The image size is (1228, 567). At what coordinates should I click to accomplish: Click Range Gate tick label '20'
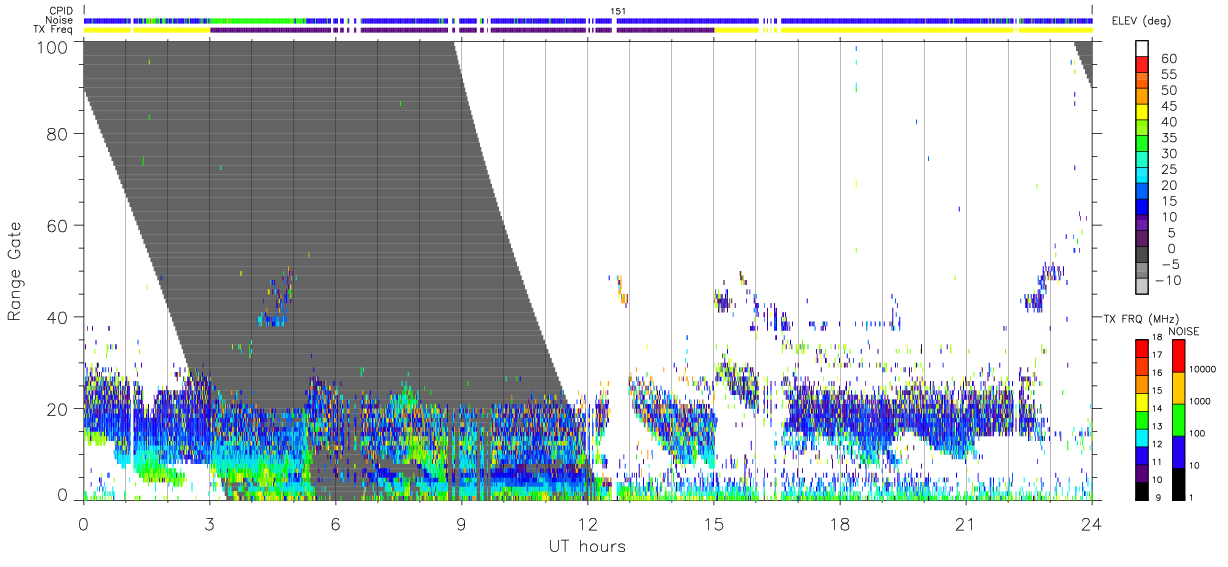57,409
